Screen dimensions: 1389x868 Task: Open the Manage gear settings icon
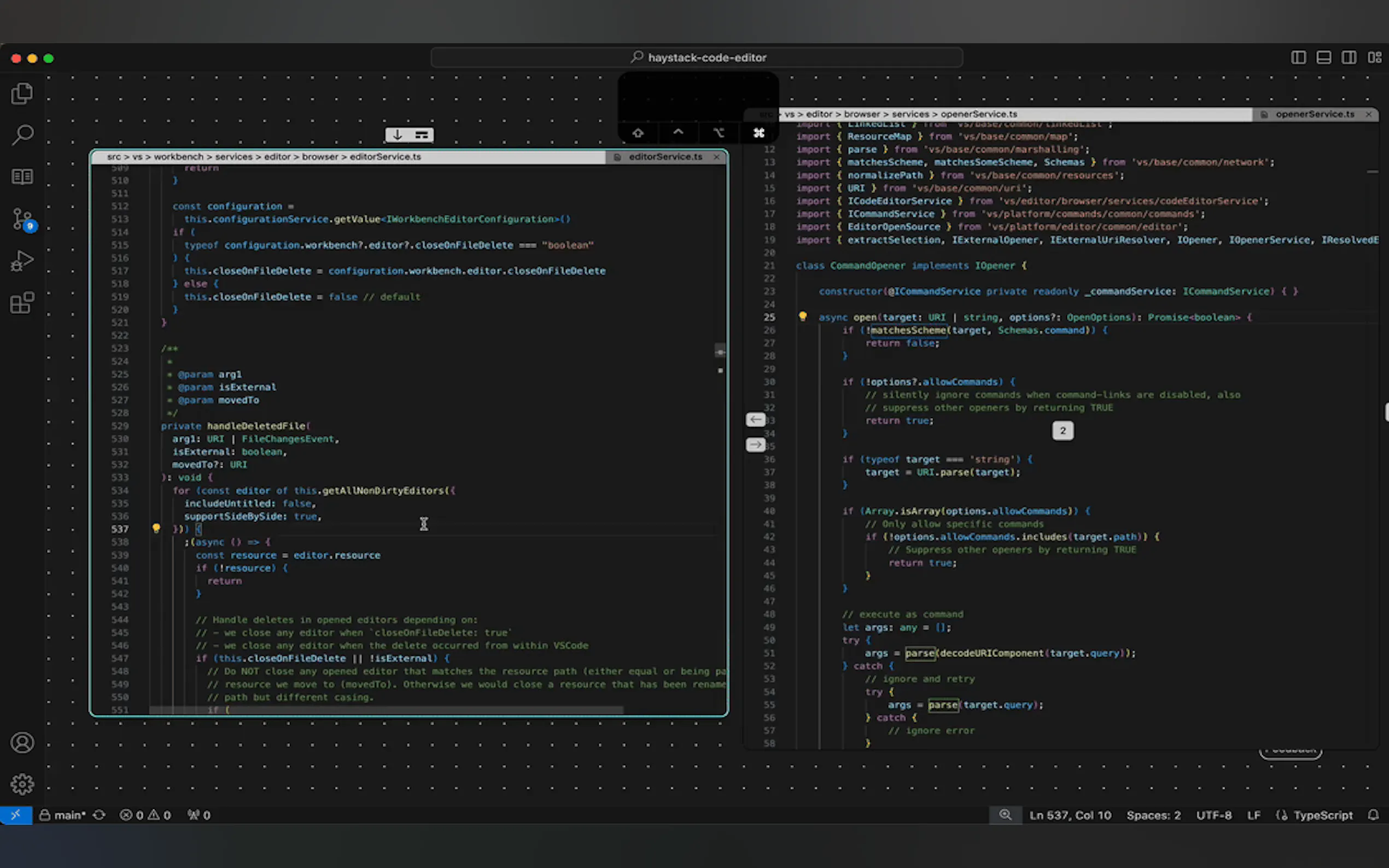[x=22, y=784]
